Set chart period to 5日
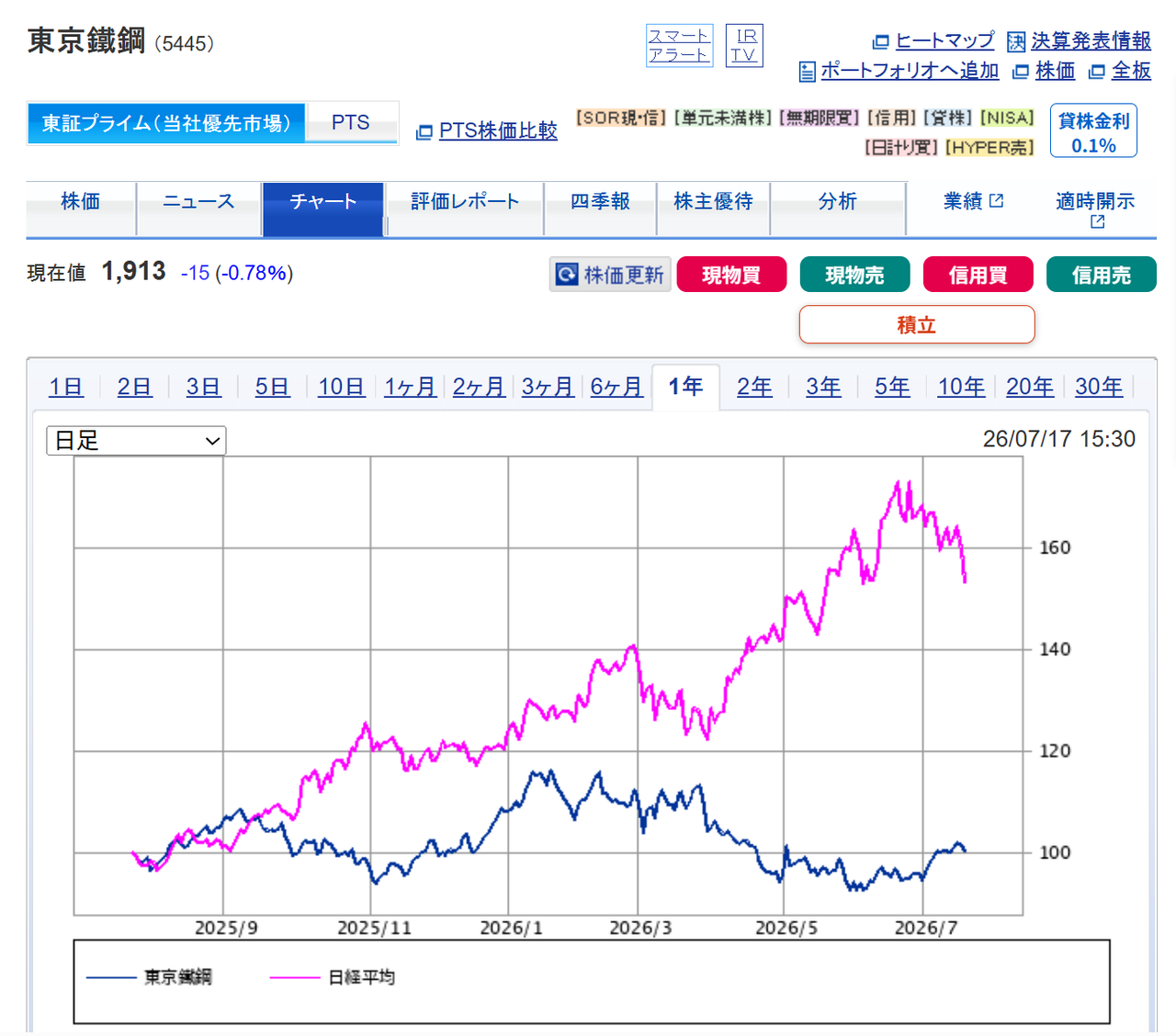Screen dimensions: 1176x1036 coord(273,387)
